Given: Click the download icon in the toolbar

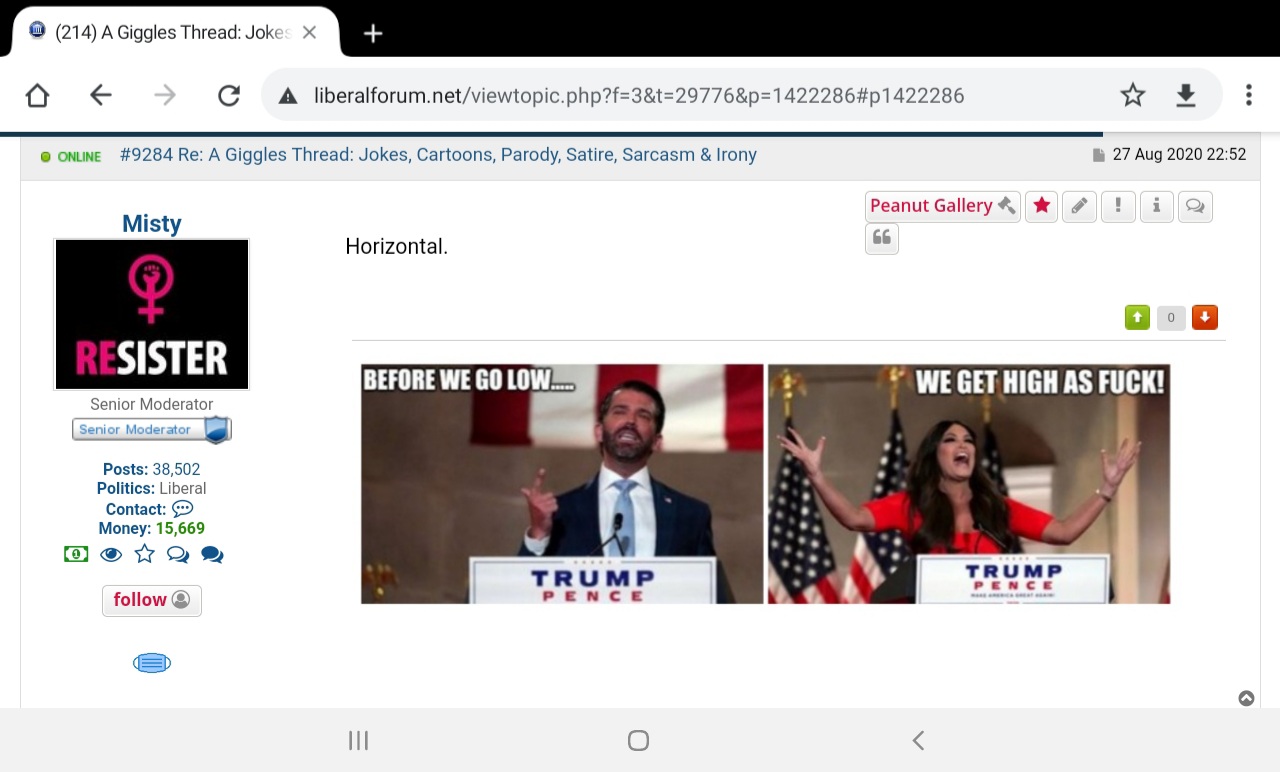Looking at the screenshot, I should click(x=1186, y=95).
